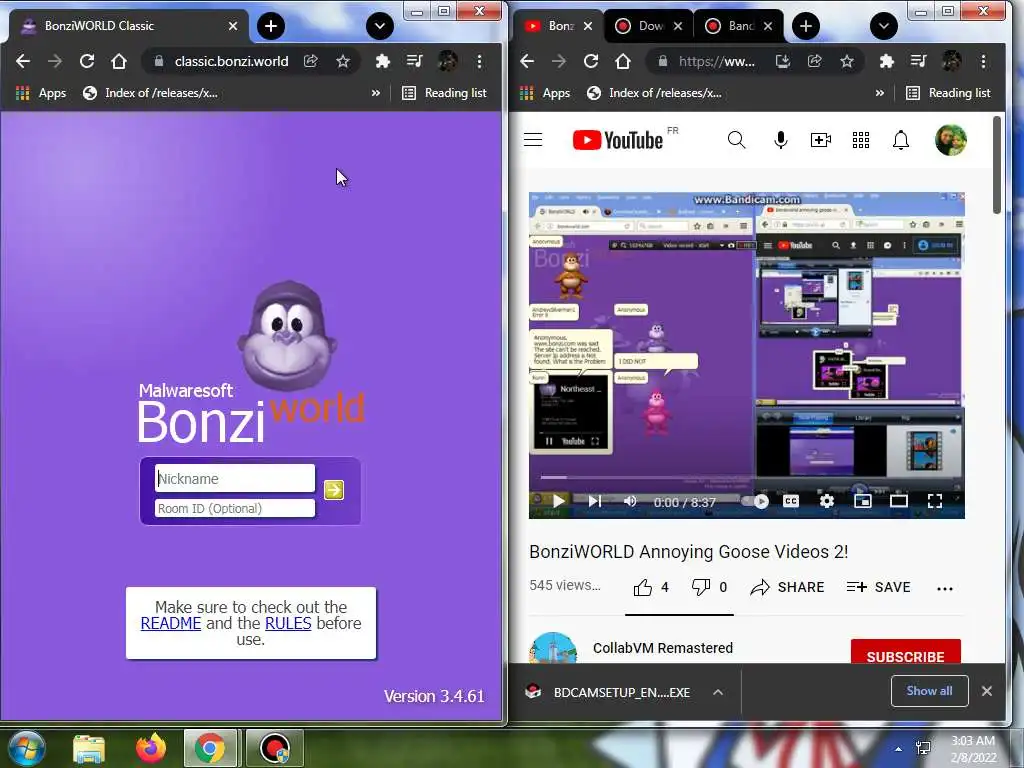
Task: Toggle fullscreen on the video
Action: (x=935, y=501)
